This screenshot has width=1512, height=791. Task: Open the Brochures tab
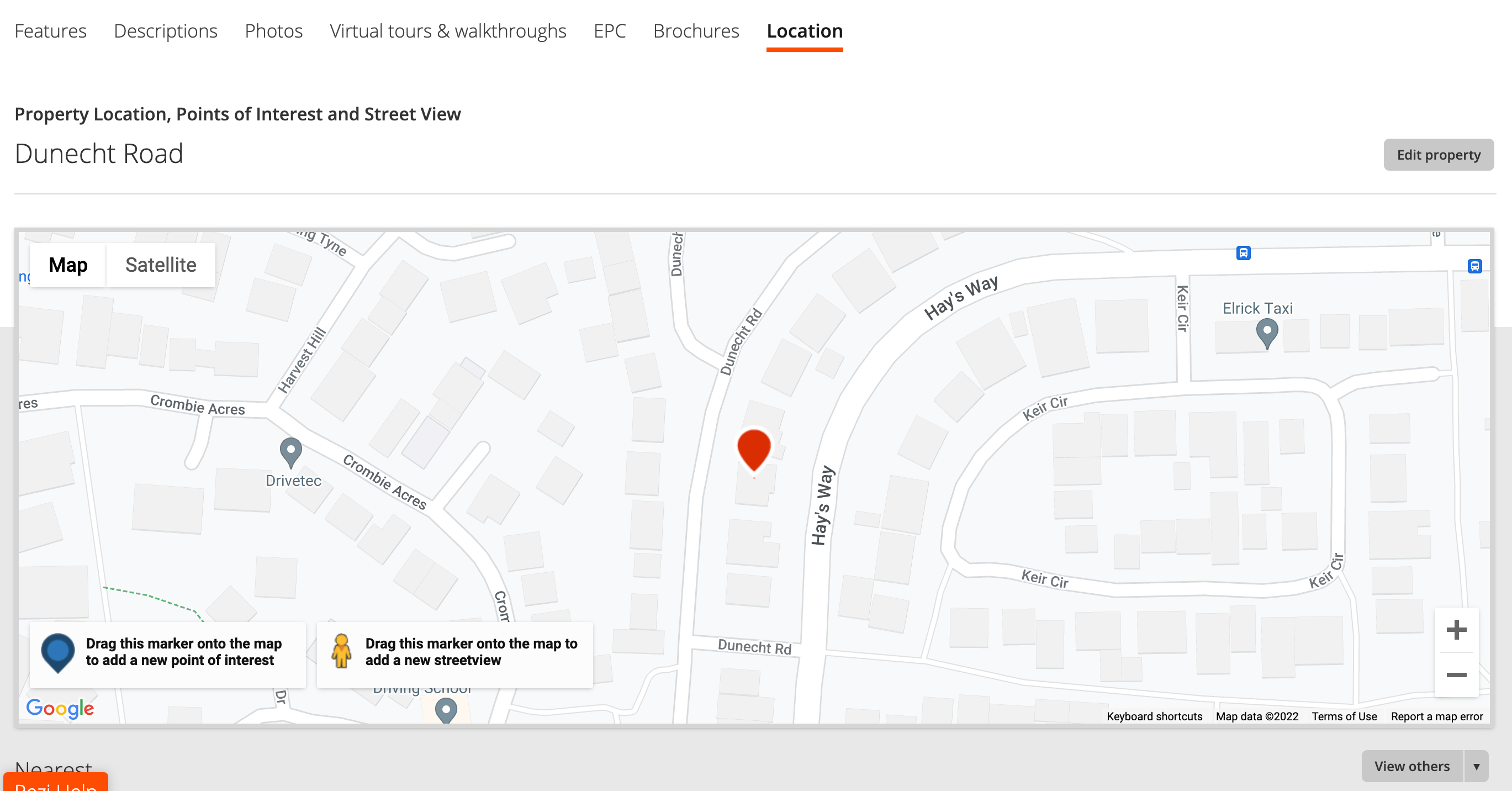[x=696, y=30]
